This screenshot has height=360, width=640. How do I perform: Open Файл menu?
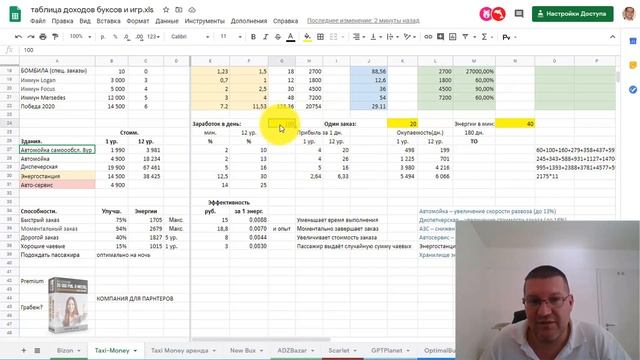[x=38, y=21]
